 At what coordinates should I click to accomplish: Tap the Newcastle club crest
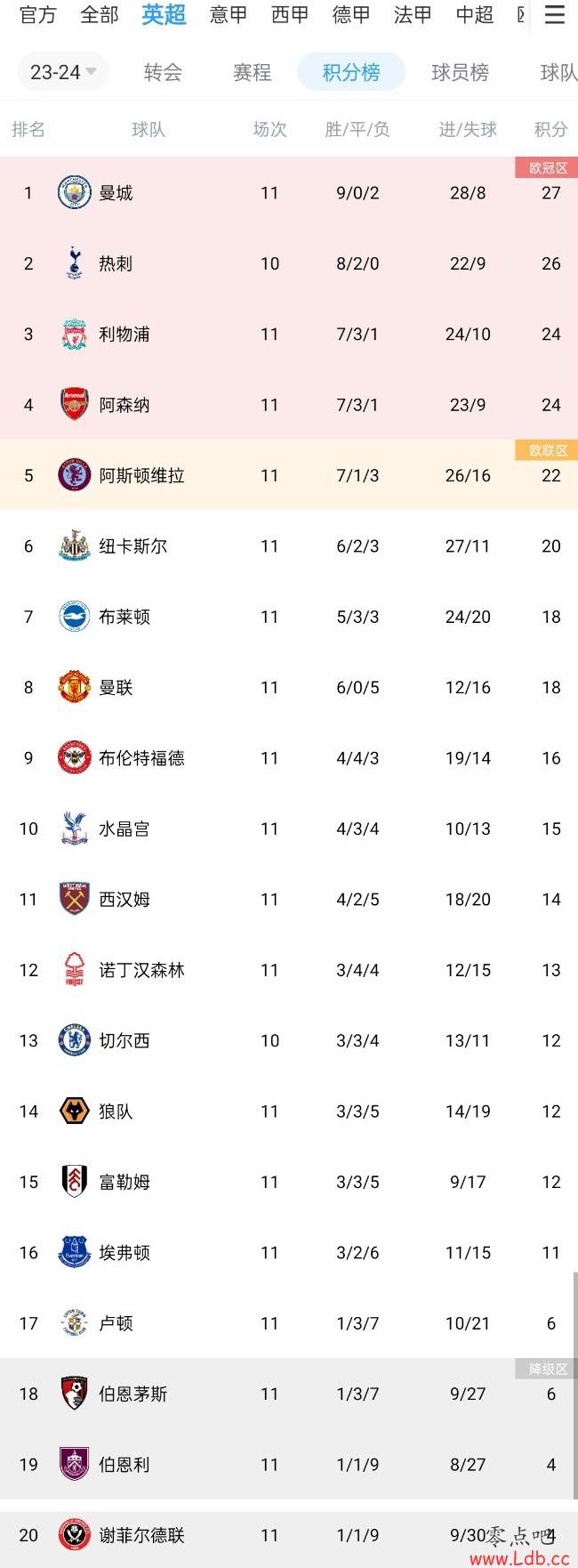tap(75, 546)
